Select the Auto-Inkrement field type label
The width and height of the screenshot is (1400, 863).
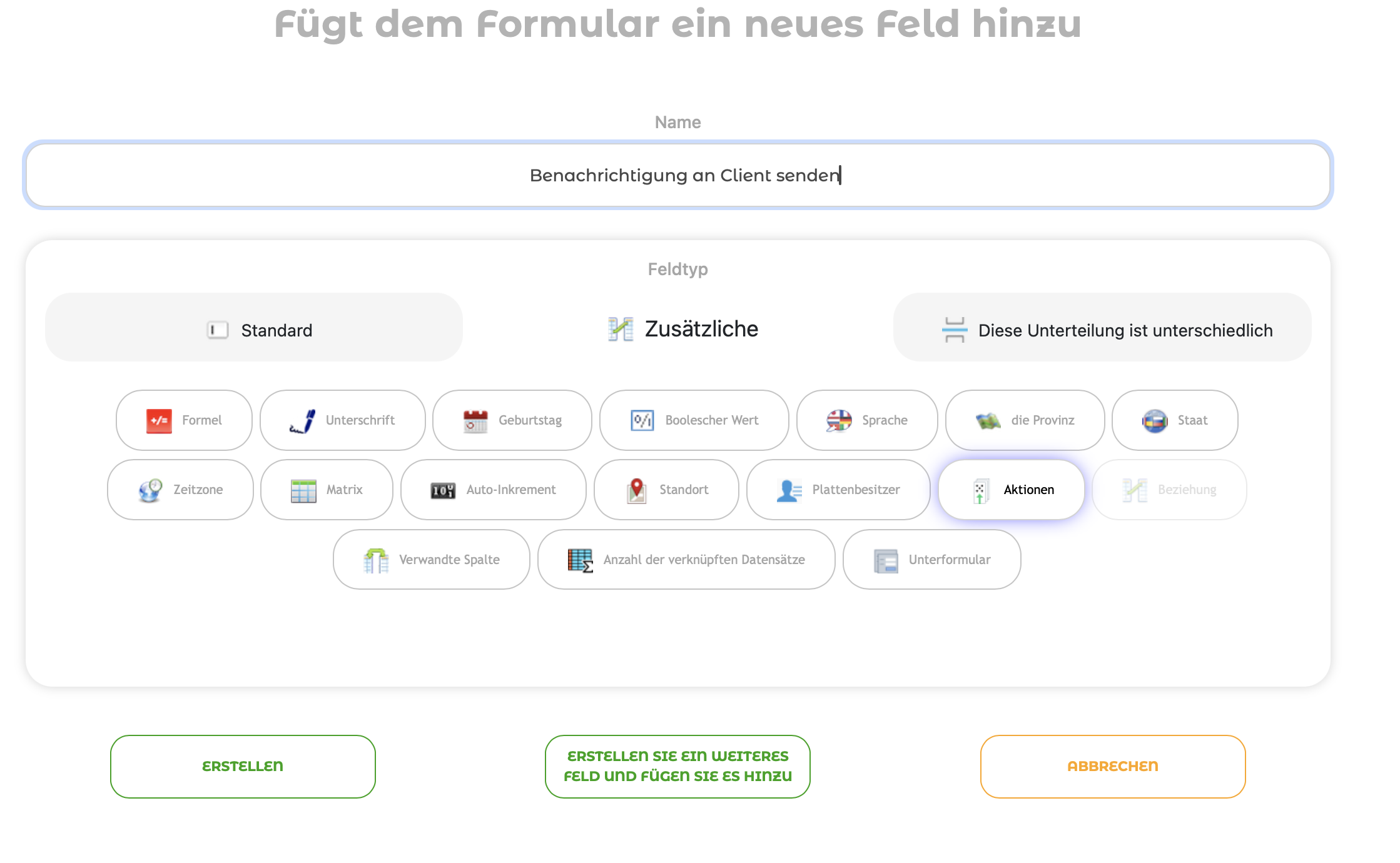[510, 490]
